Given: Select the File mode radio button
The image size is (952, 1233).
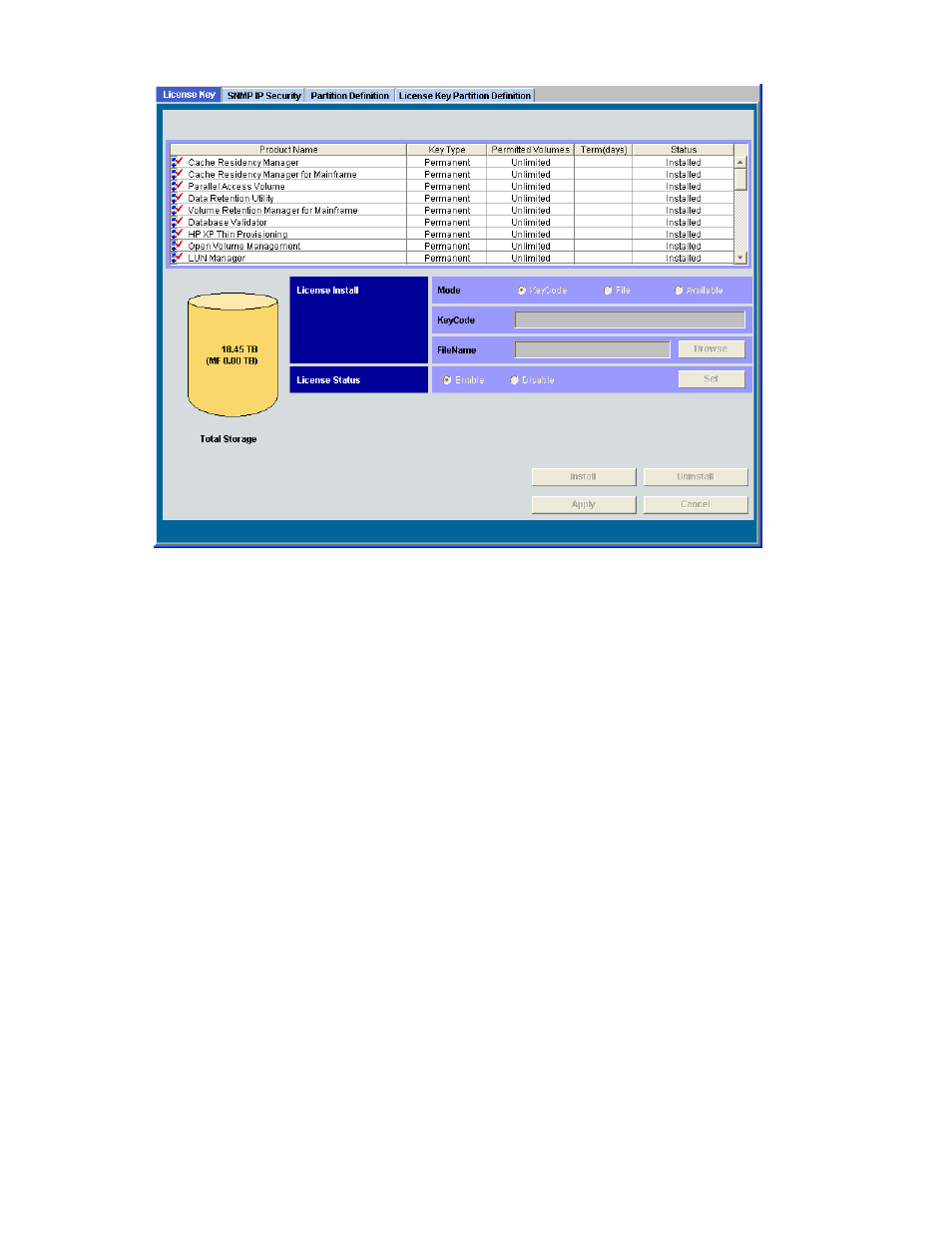Looking at the screenshot, I should click(x=608, y=291).
